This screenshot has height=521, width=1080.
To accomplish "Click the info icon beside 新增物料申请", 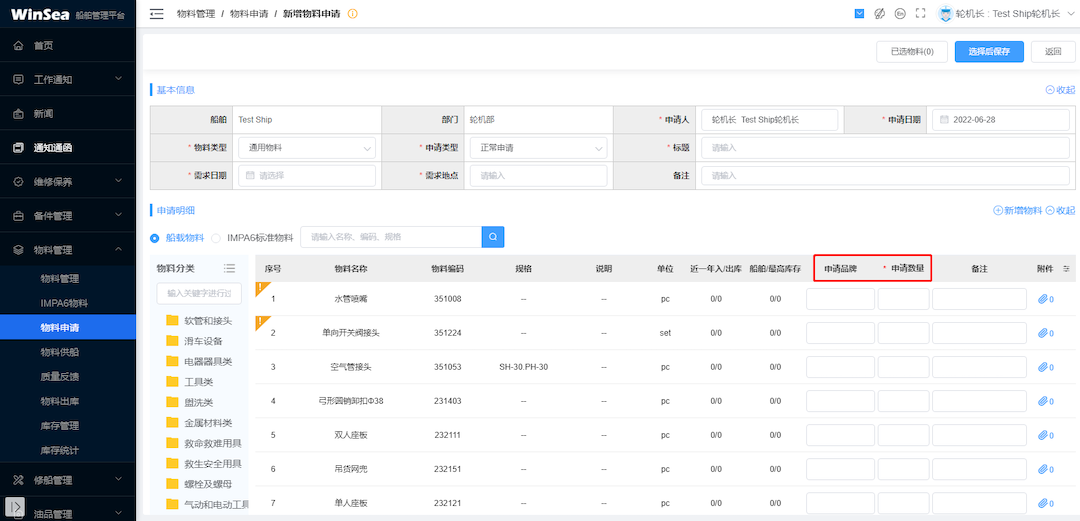I will pos(353,14).
